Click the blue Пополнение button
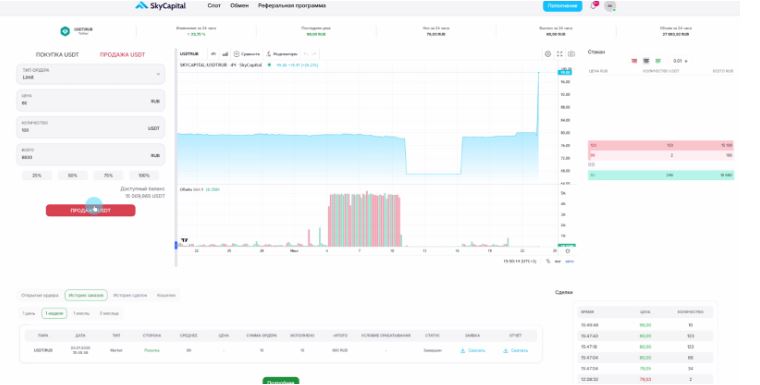This screenshot has width=760, height=385. click(562, 6)
